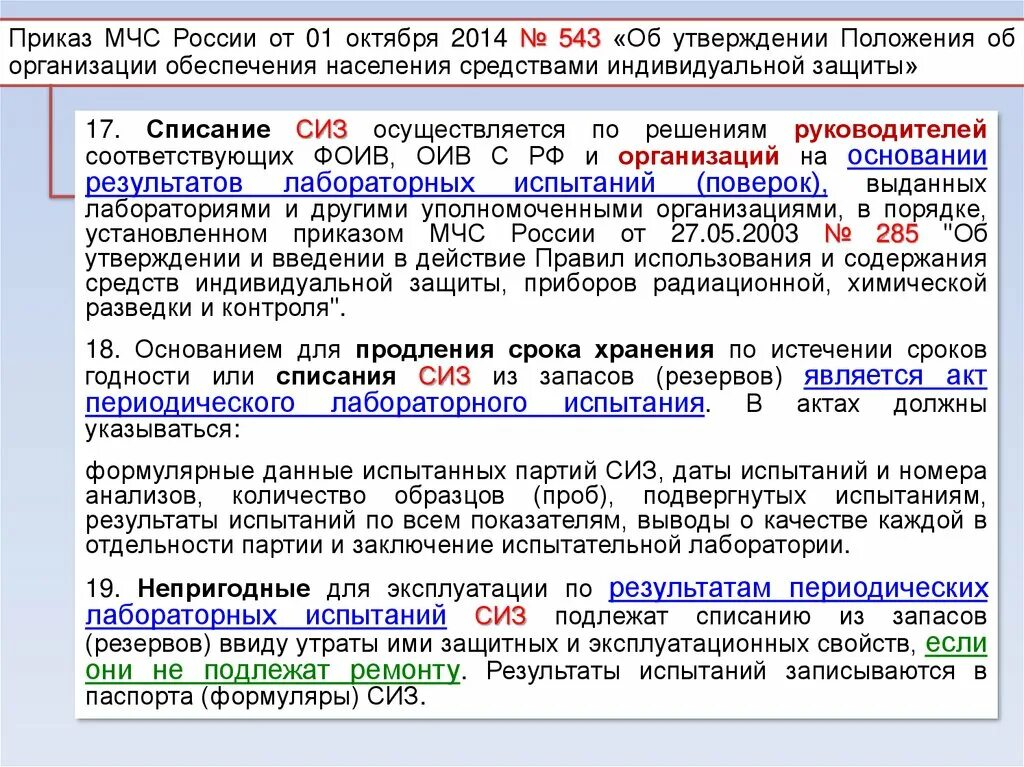Image resolution: width=1024 pixels, height=767 pixels.
Task: Click 'разведки и контроля".' text
Action: point(215,308)
